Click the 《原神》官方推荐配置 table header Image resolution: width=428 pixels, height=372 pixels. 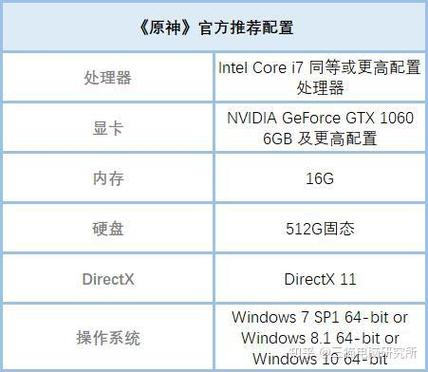(215, 27)
